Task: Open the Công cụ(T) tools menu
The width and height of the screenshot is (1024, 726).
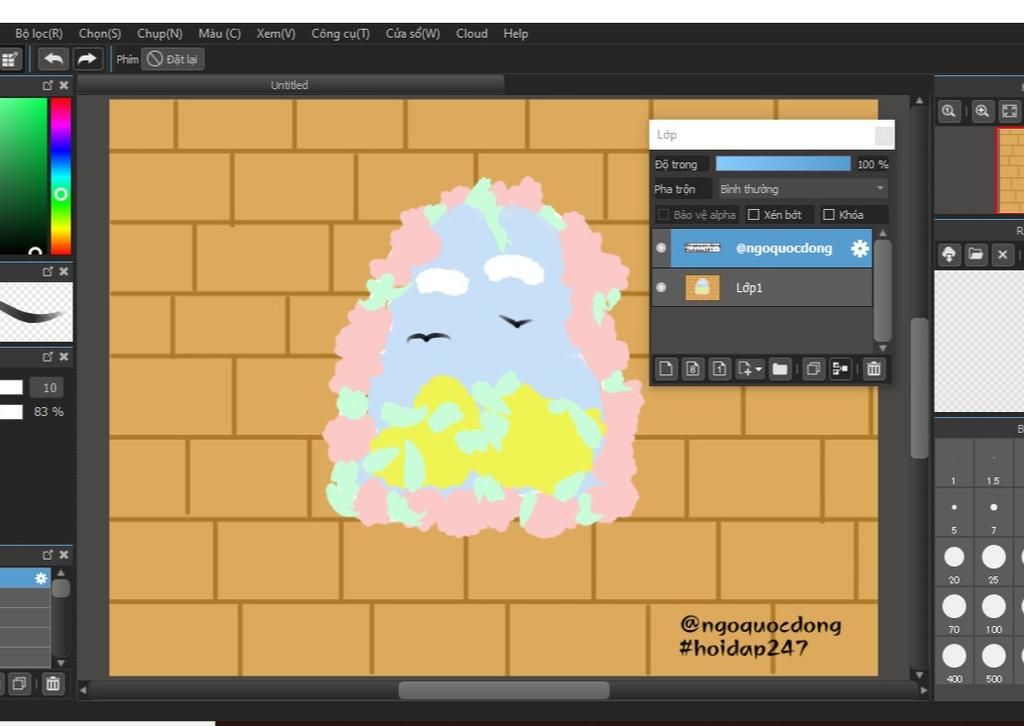Action: 340,33
